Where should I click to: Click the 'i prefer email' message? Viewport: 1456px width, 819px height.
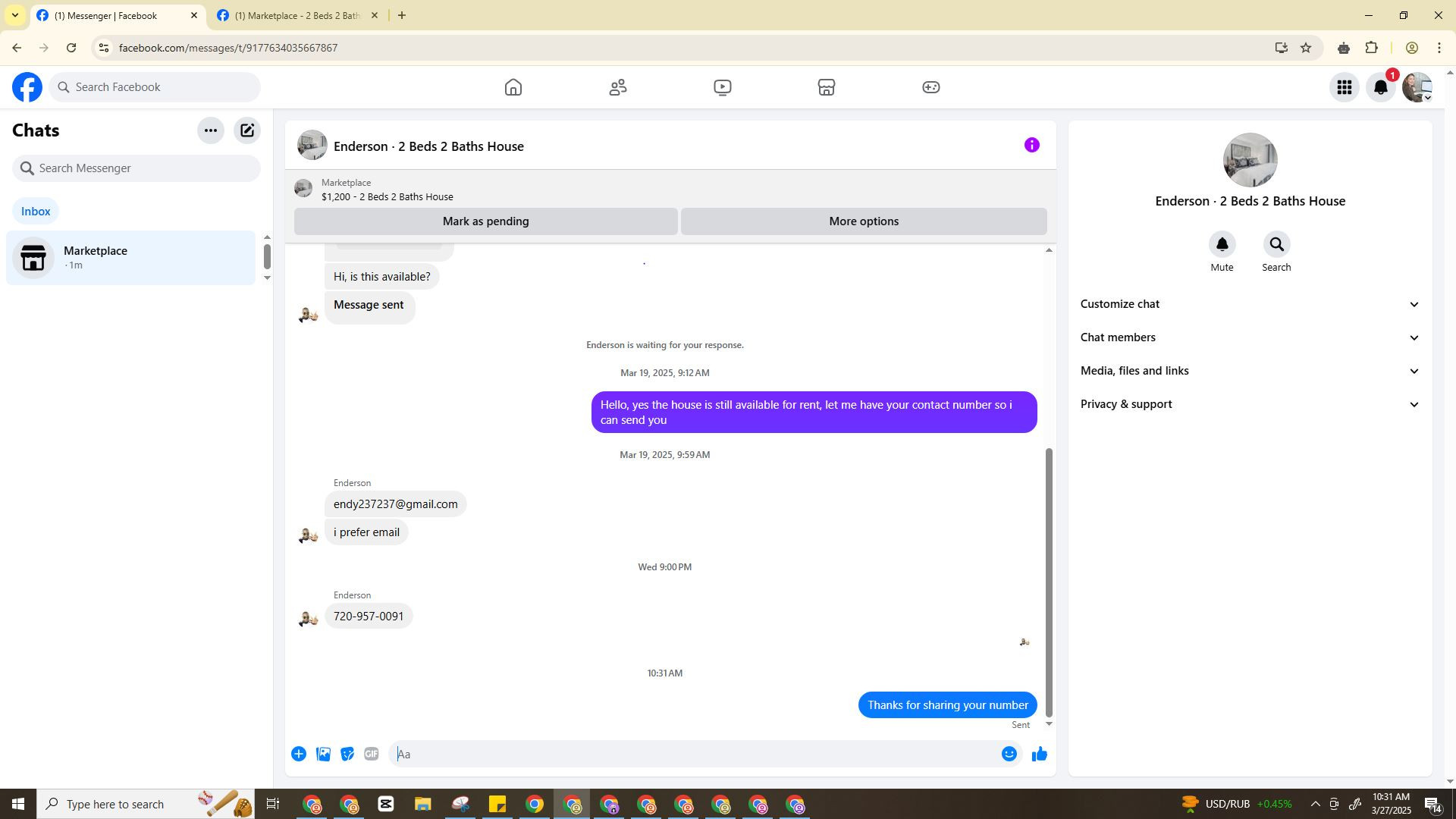pyautogui.click(x=366, y=532)
